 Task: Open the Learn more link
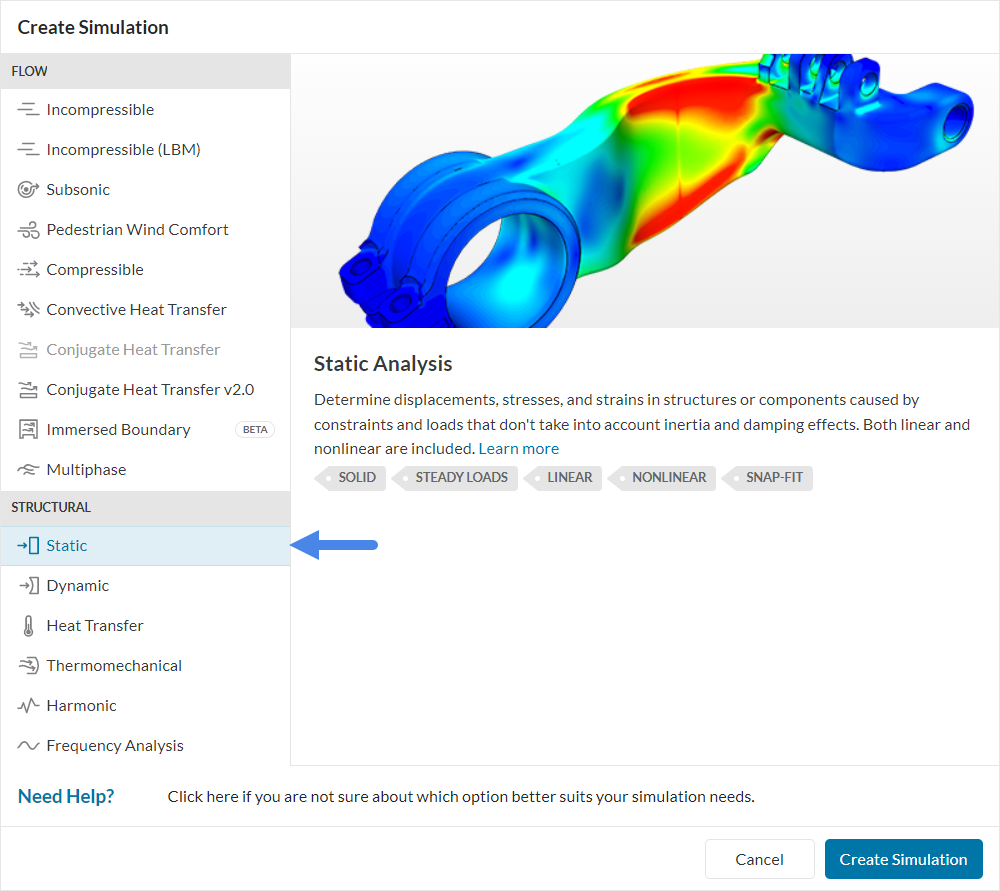(518, 448)
